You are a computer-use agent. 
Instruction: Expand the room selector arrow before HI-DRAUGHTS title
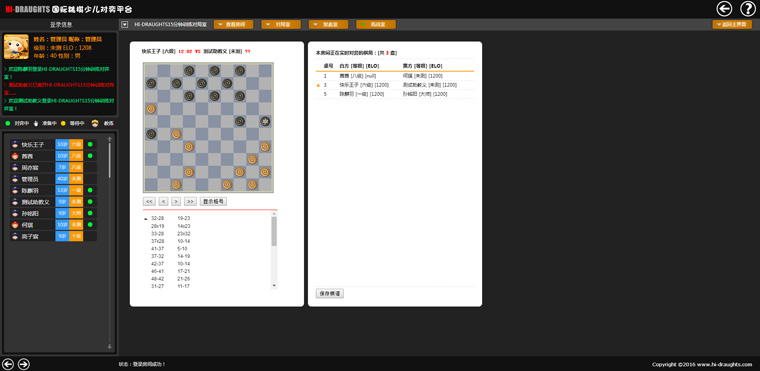[125, 24]
